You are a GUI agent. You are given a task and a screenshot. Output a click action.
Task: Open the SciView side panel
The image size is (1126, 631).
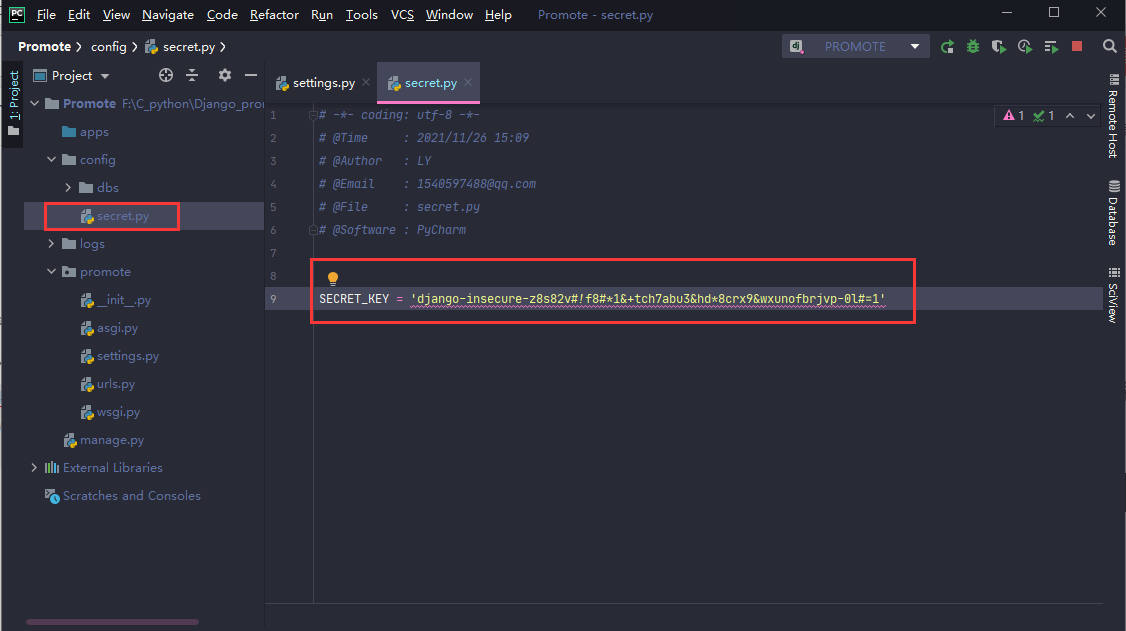coord(1113,294)
